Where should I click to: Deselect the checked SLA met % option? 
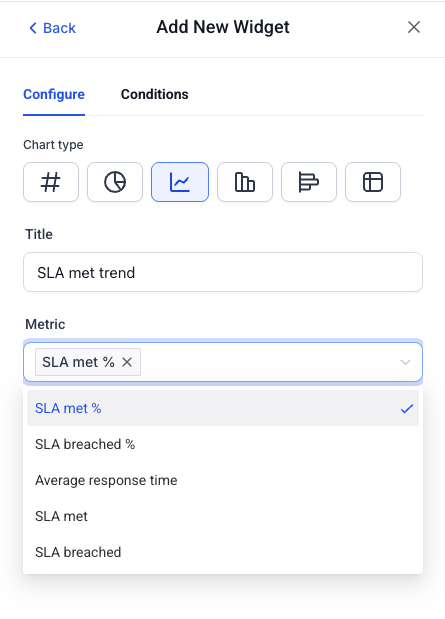pyautogui.click(x=223, y=408)
